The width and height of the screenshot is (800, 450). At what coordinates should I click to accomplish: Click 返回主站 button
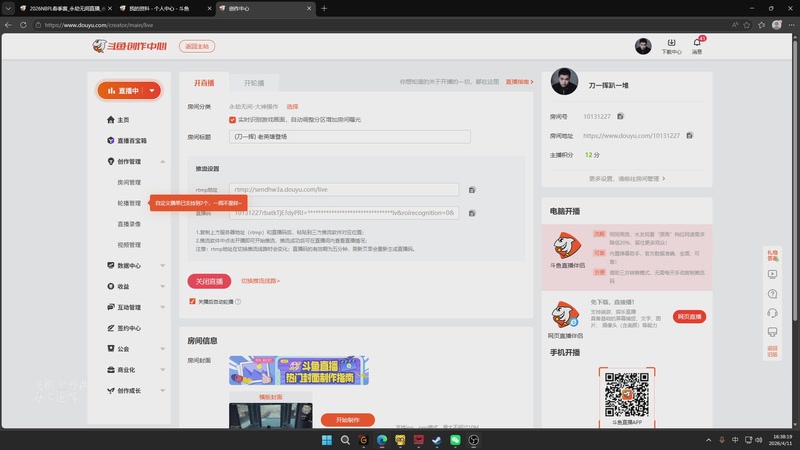197,46
